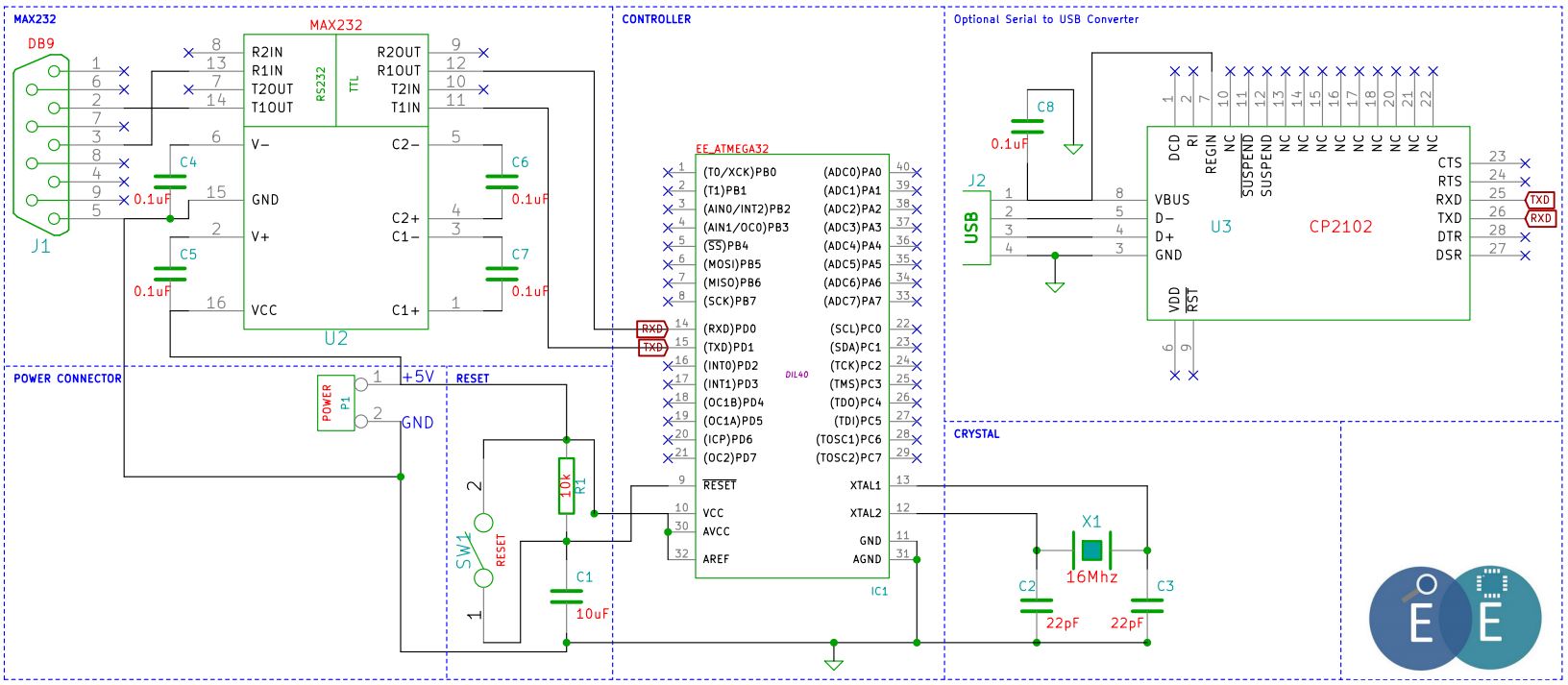Screen dimensions: 1568x685
Task: Click the GND label at P1 pin 2
Action: 417,423
